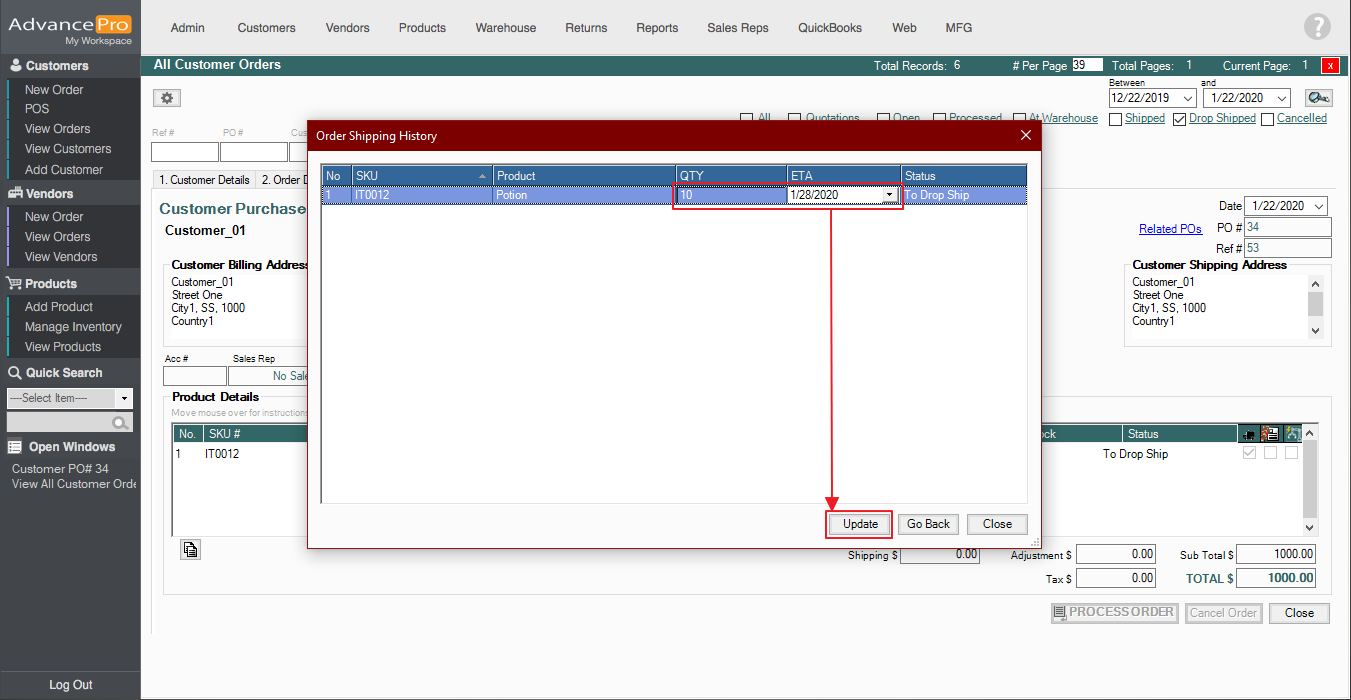Enable the Shipped filter checkbox
The height and width of the screenshot is (700, 1351).
[x=1116, y=119]
